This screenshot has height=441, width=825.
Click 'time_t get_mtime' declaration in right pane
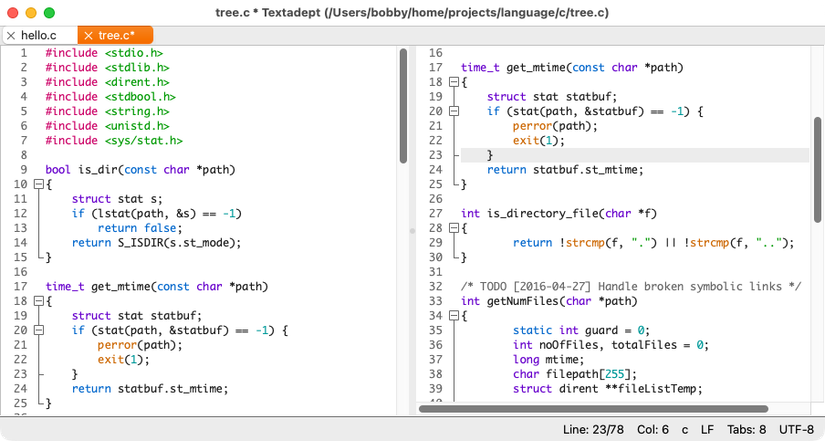(x=572, y=68)
